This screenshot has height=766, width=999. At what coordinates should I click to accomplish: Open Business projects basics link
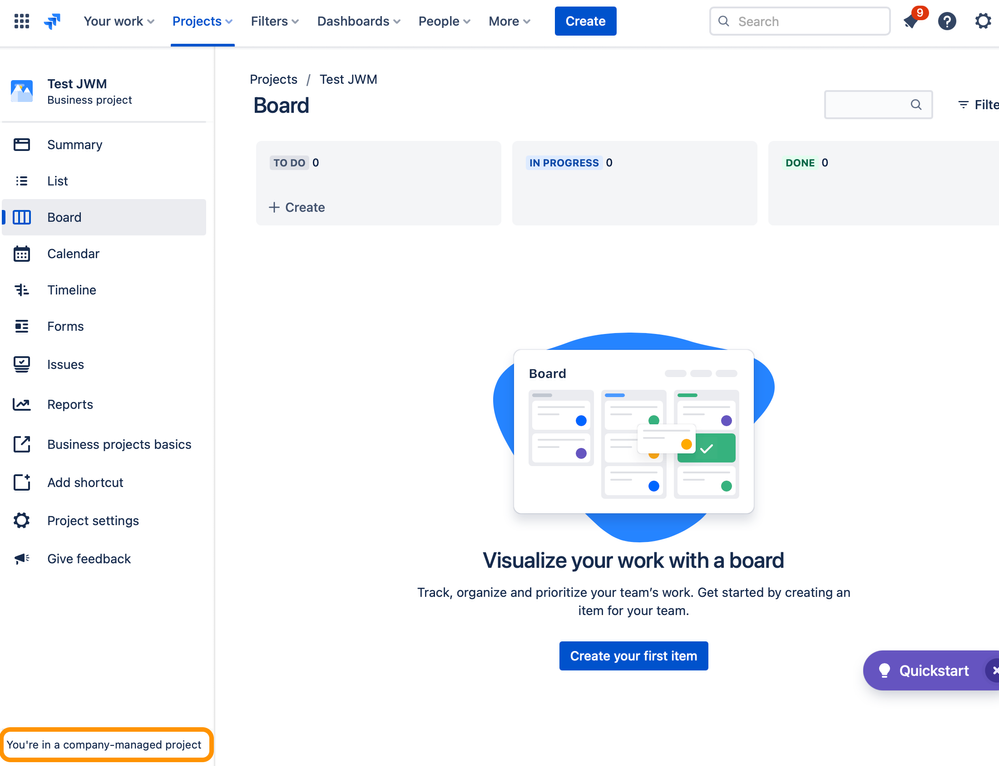104,444
